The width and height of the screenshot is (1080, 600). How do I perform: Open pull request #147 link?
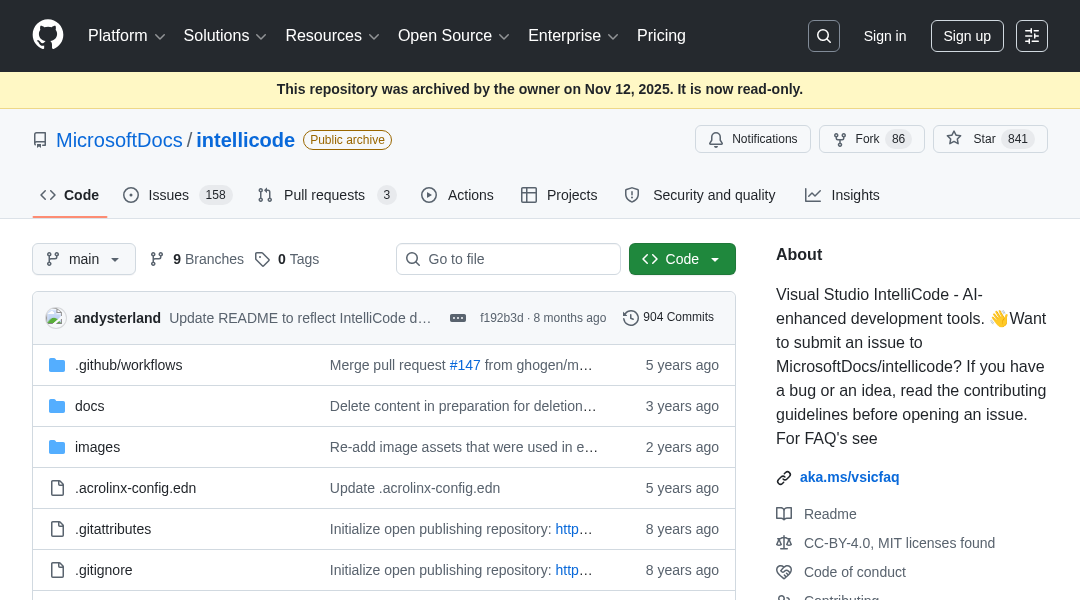point(465,365)
